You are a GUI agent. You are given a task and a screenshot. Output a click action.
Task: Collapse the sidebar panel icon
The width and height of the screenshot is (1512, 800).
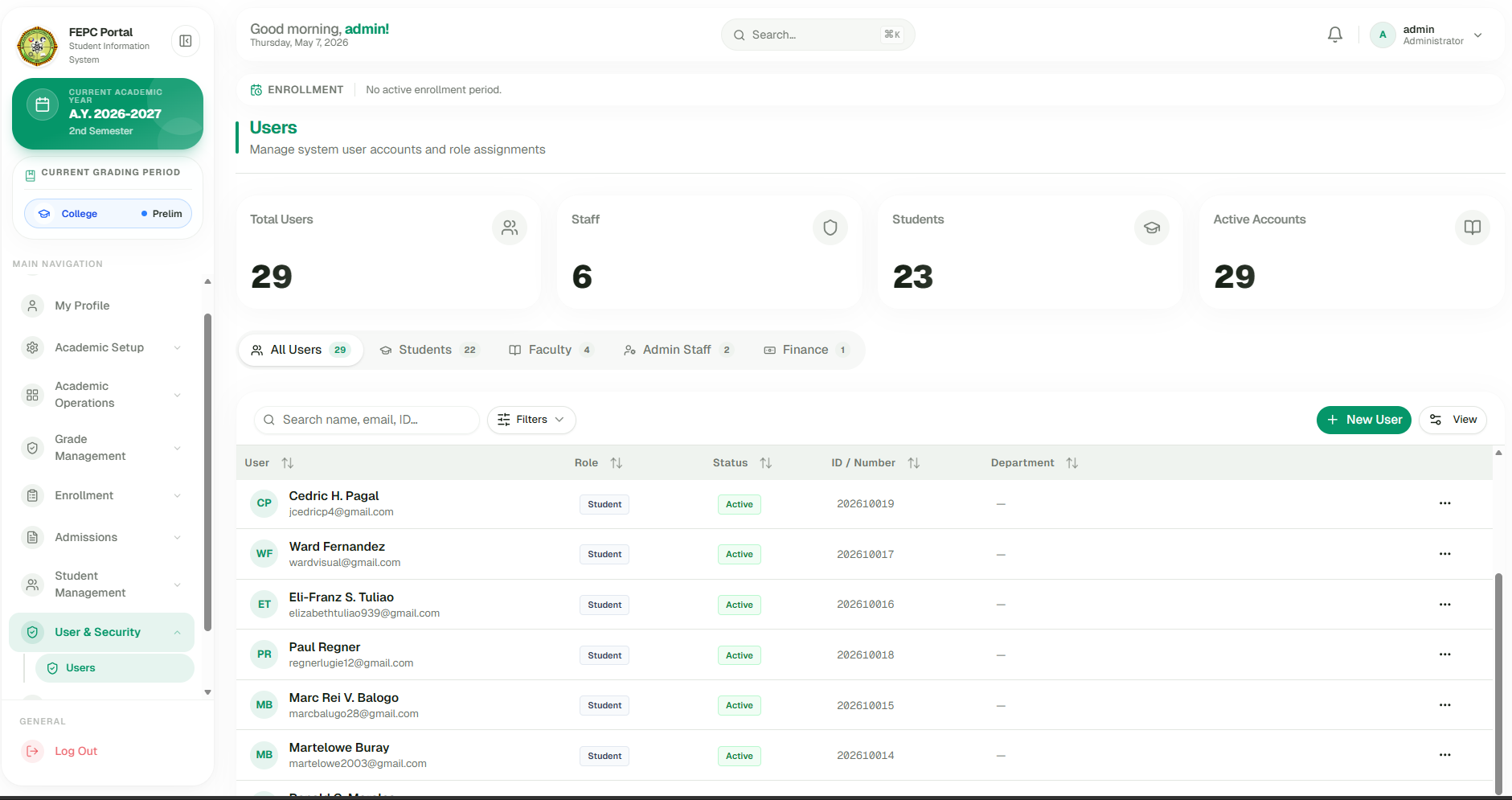coord(186,41)
